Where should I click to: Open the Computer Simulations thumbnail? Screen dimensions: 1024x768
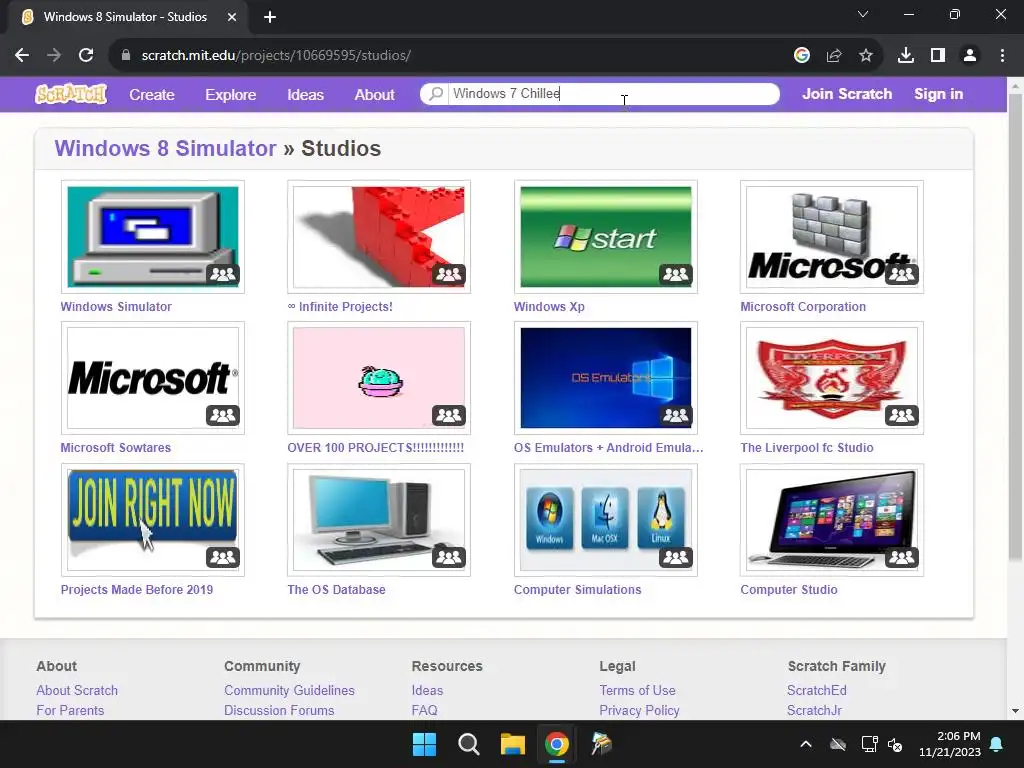pos(605,520)
